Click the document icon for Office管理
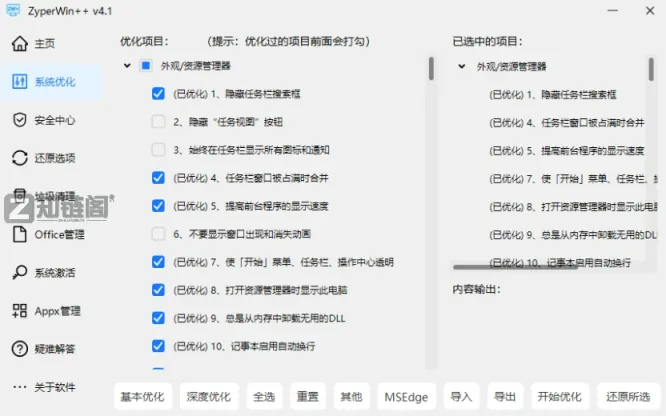Image resolution: width=666 pixels, height=416 pixels. point(20,235)
